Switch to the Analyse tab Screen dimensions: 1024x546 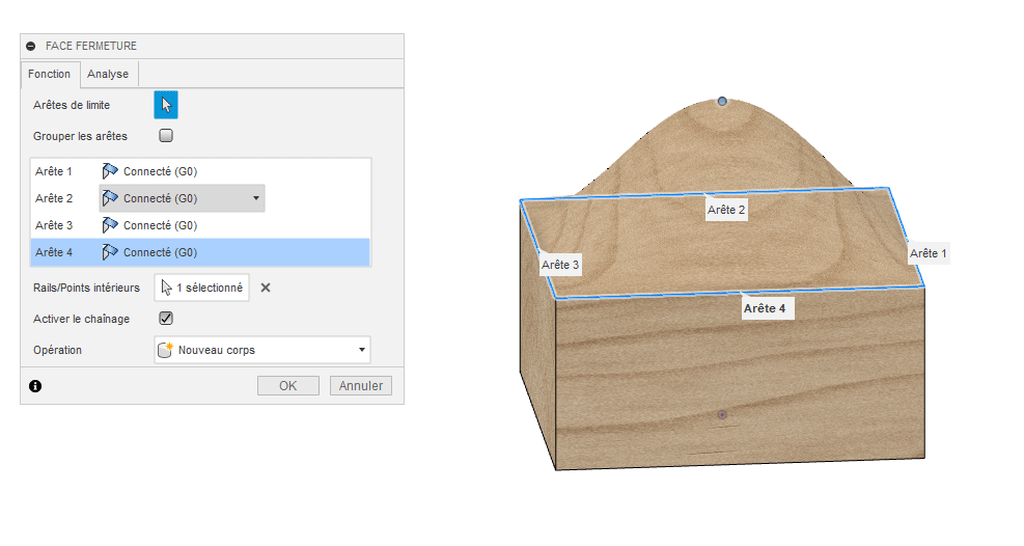[108, 74]
